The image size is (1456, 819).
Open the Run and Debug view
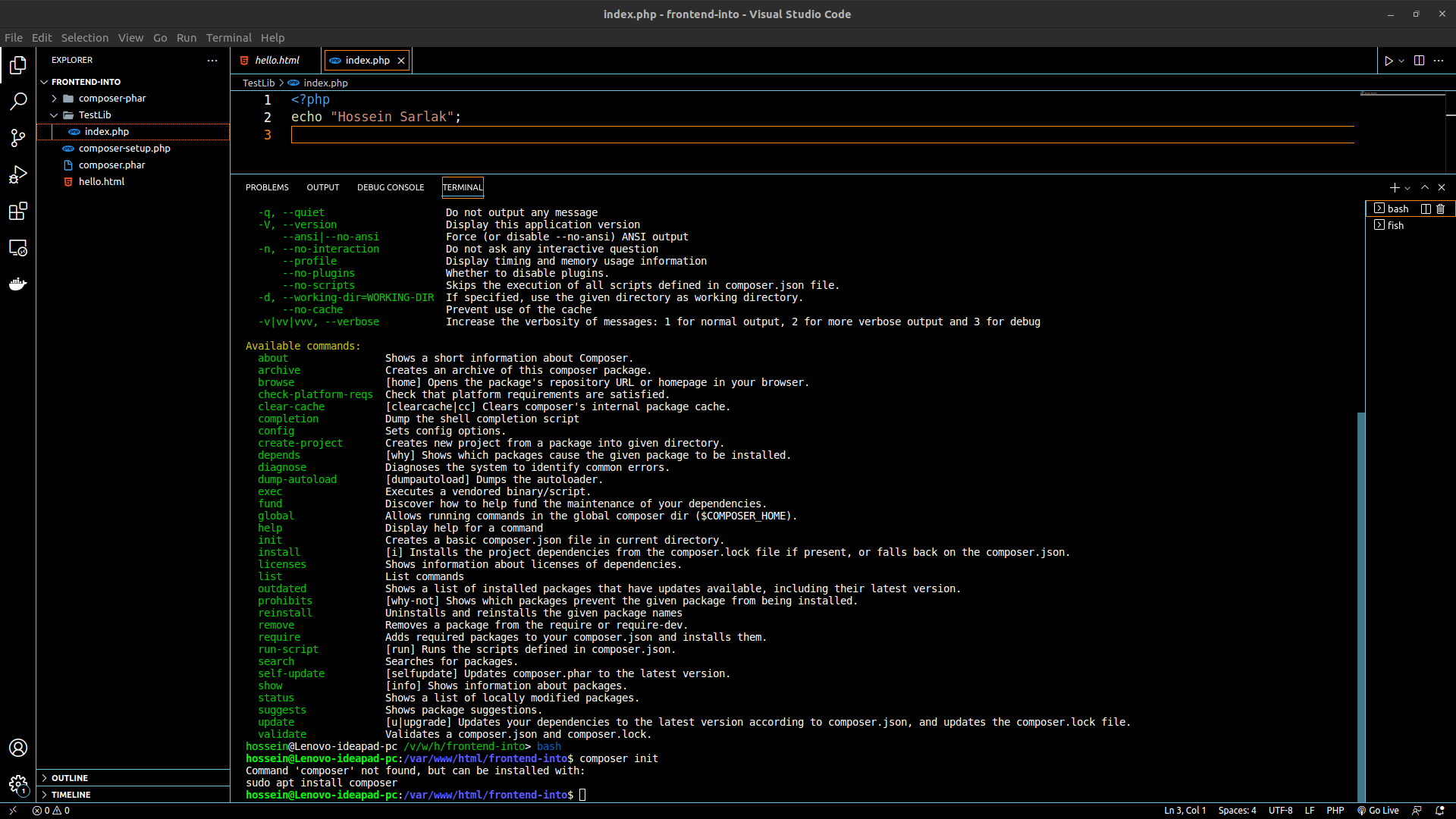coord(18,174)
